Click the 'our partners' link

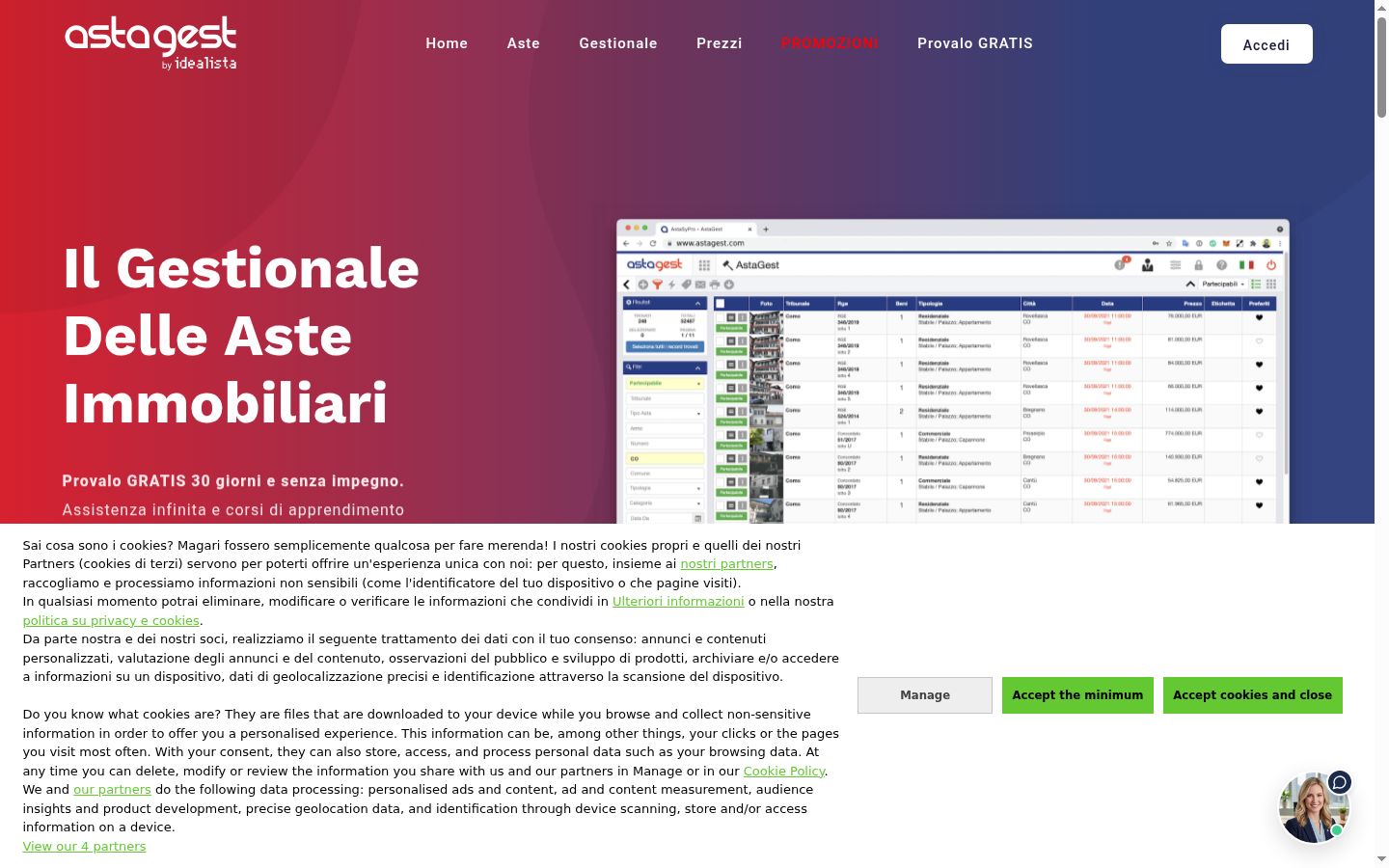pyautogui.click(x=112, y=790)
